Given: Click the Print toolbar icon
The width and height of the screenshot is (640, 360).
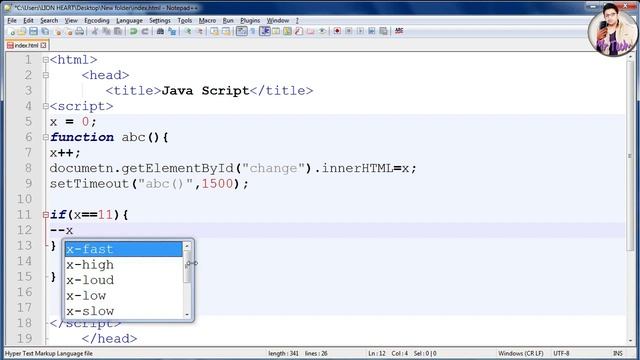Looking at the screenshot, I should coord(80,31).
